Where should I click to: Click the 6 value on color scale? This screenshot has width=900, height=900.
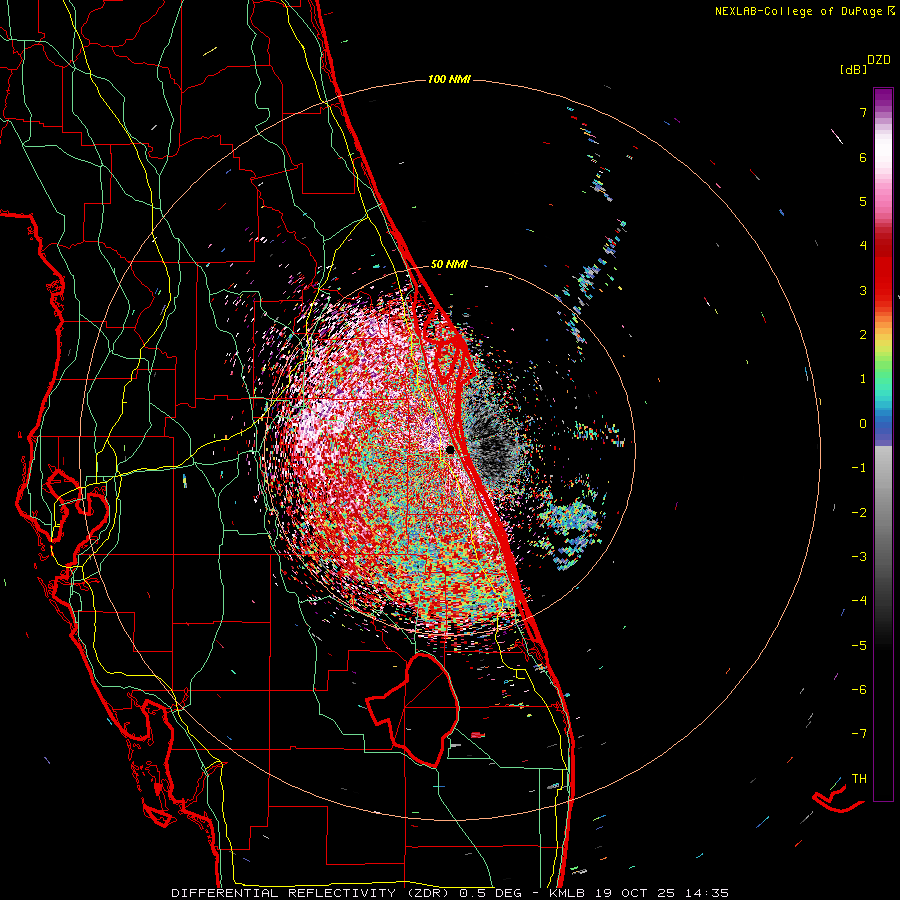coord(863,157)
